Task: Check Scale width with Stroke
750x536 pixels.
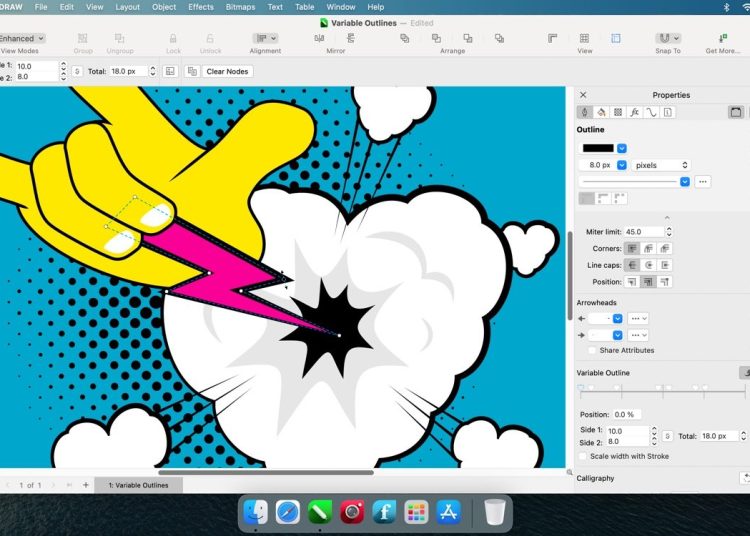Action: (x=584, y=456)
